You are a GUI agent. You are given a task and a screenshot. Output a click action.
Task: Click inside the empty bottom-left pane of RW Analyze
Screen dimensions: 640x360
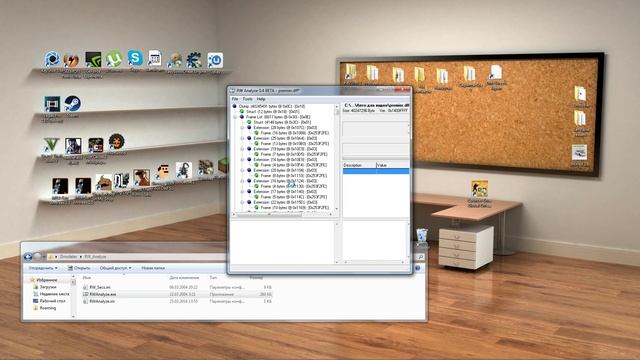pos(282,242)
